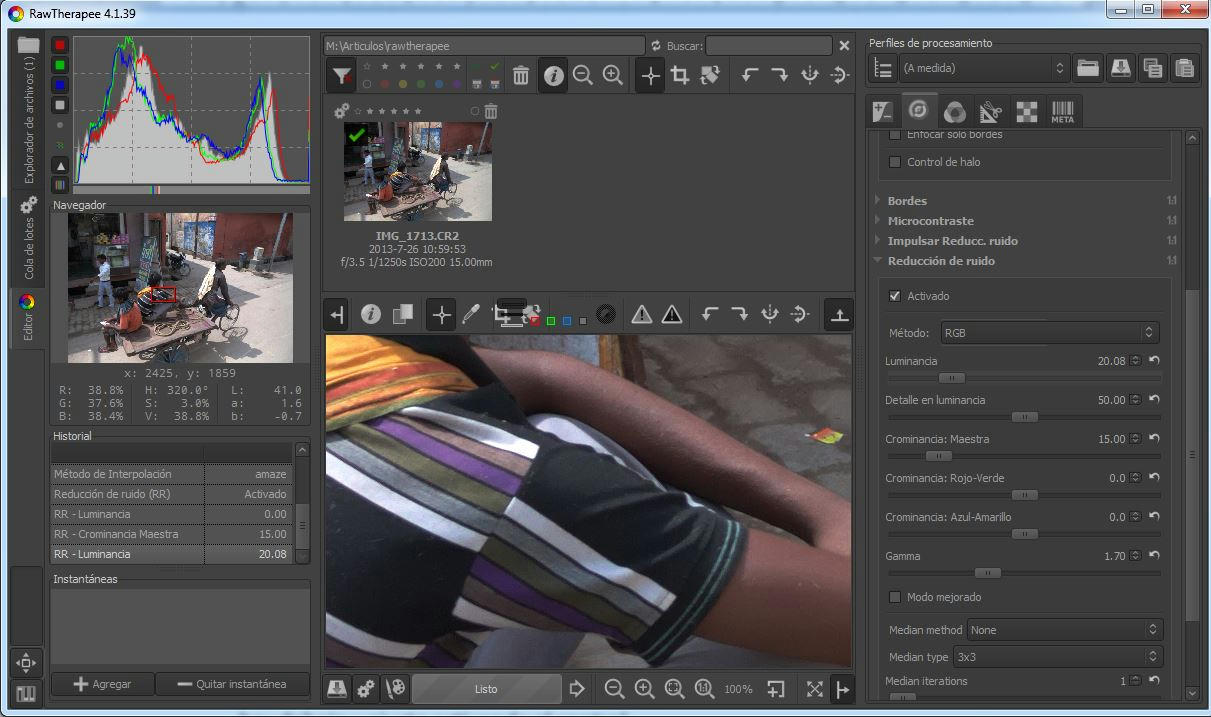Enable the Modo mejorado checkbox
Image resolution: width=1211 pixels, height=717 pixels.
[895, 597]
